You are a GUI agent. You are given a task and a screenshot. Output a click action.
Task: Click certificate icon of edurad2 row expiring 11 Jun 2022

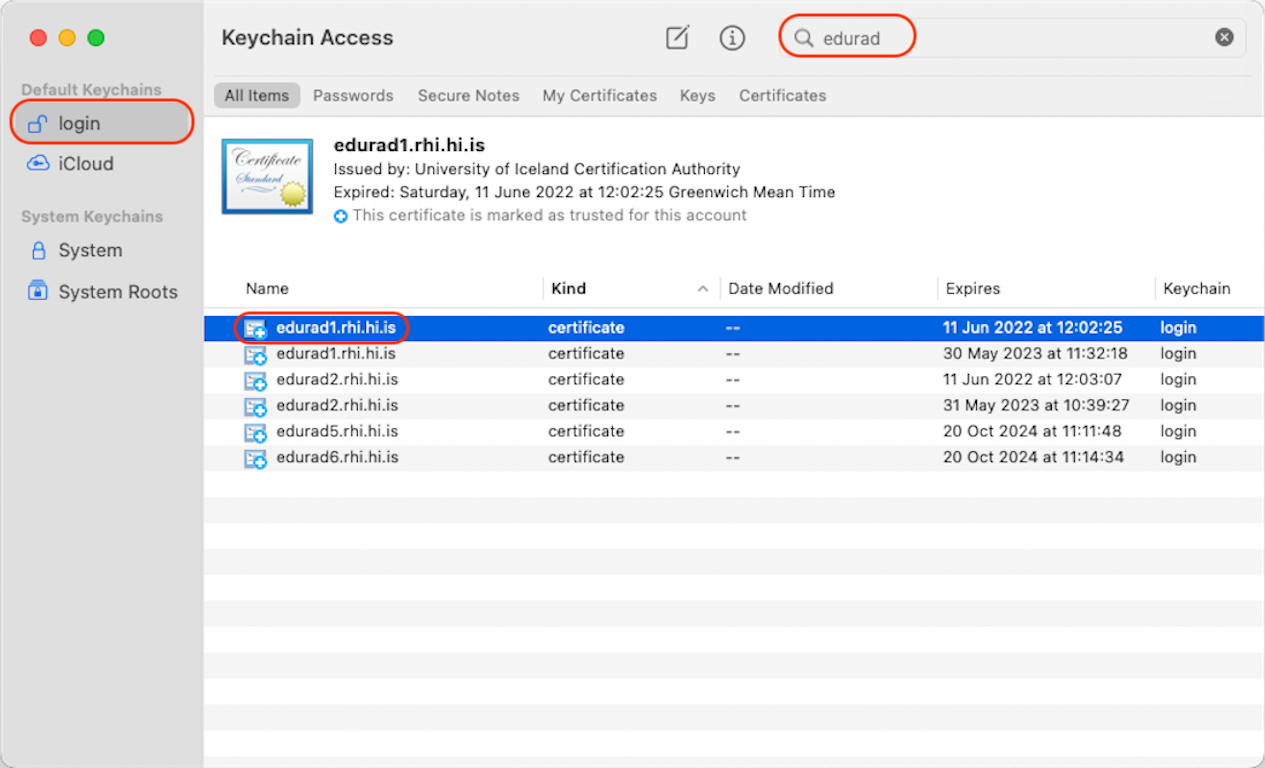256,381
